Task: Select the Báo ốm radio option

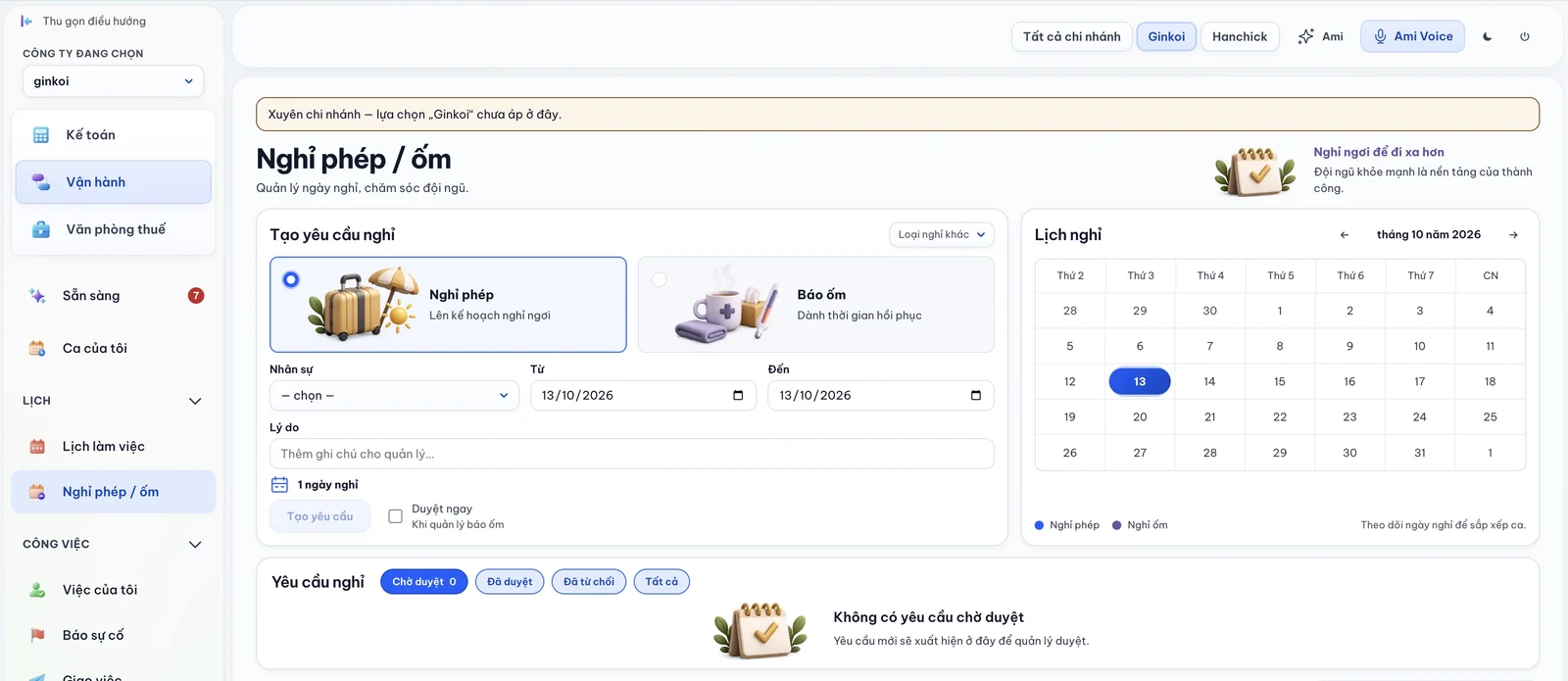Action: click(x=660, y=280)
